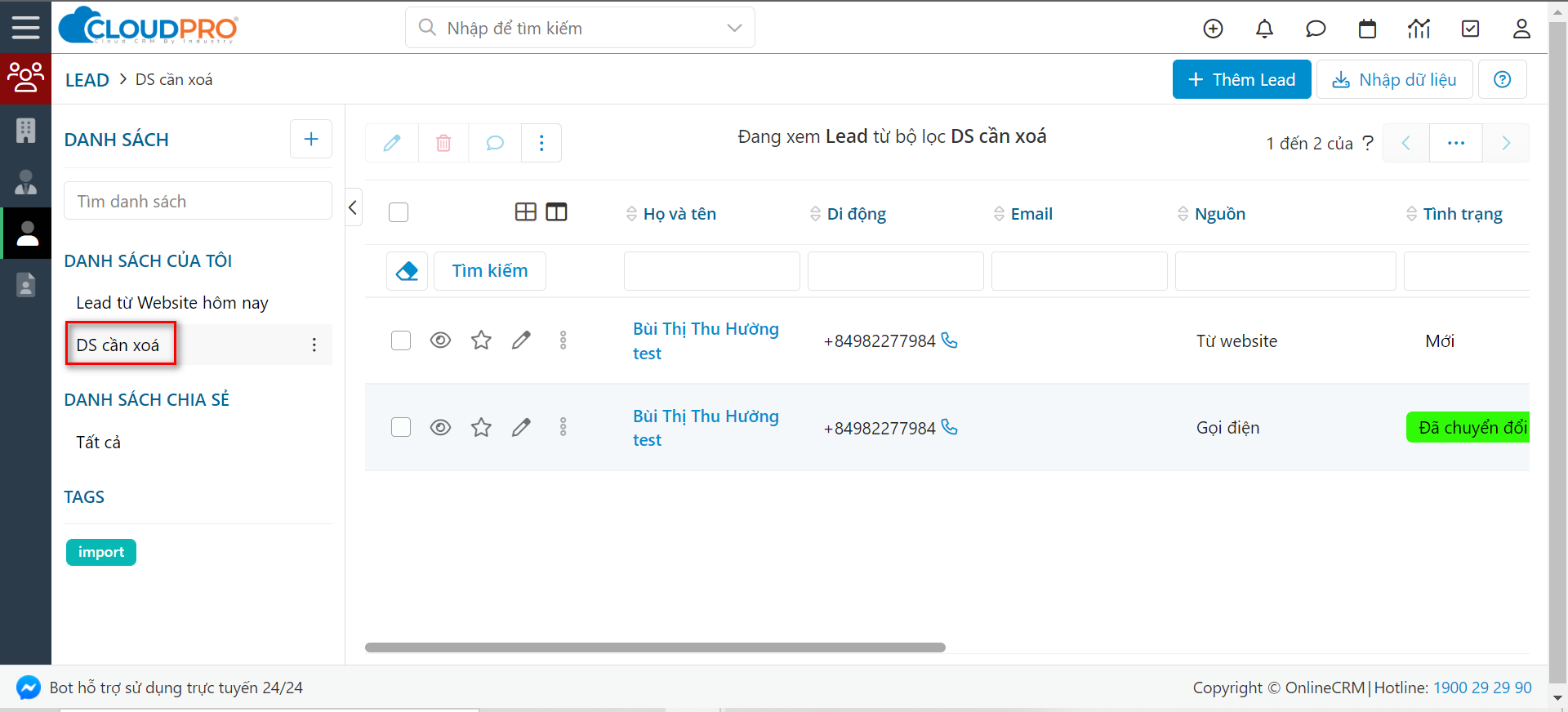Image resolution: width=1568 pixels, height=712 pixels.
Task: Open row menu dots for Từ website row
Action: click(x=563, y=340)
